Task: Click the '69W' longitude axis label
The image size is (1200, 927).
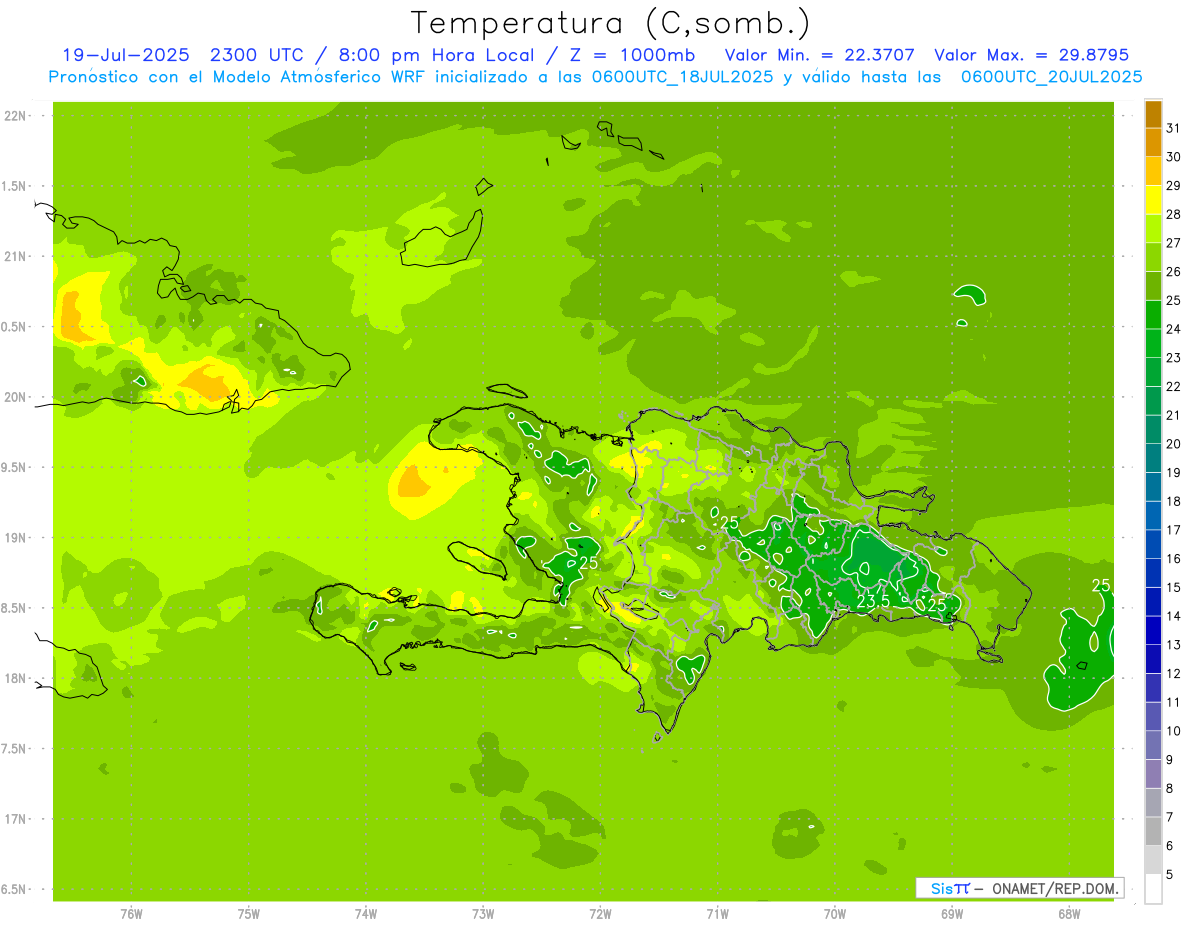Action: tap(952, 913)
